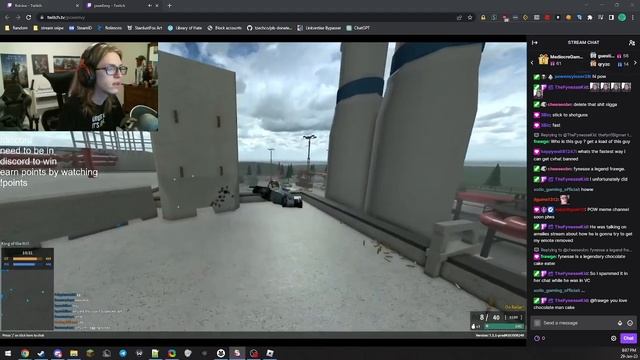Open the Block accounts bookmark
Image resolution: width=640 pixels, height=360 pixels.
point(224,28)
